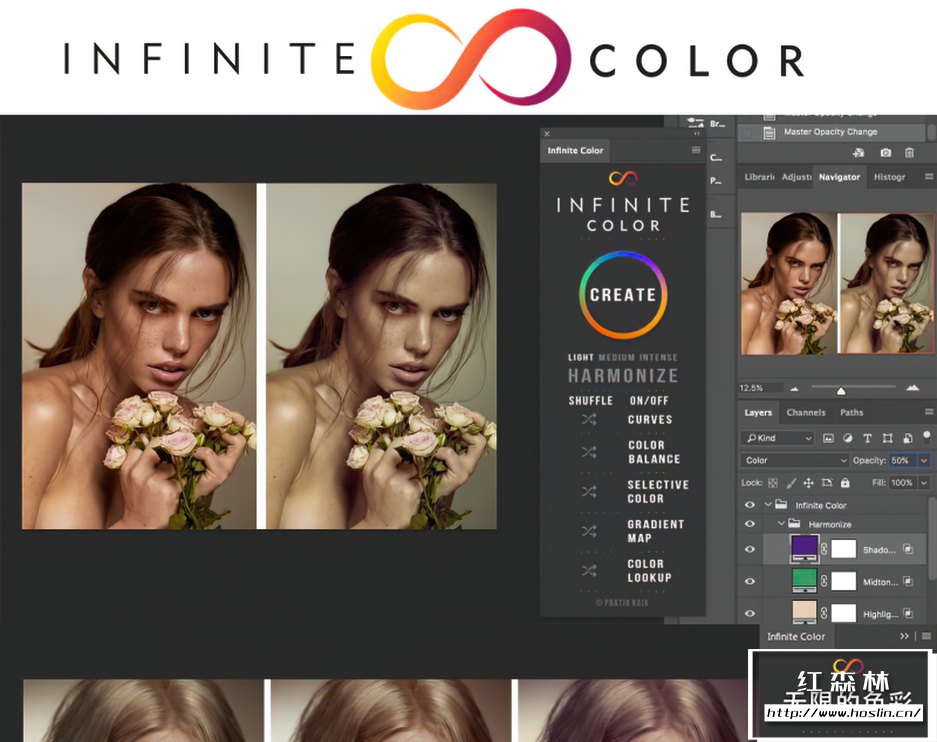
Task: Switch to the Channels tab
Action: tap(806, 412)
